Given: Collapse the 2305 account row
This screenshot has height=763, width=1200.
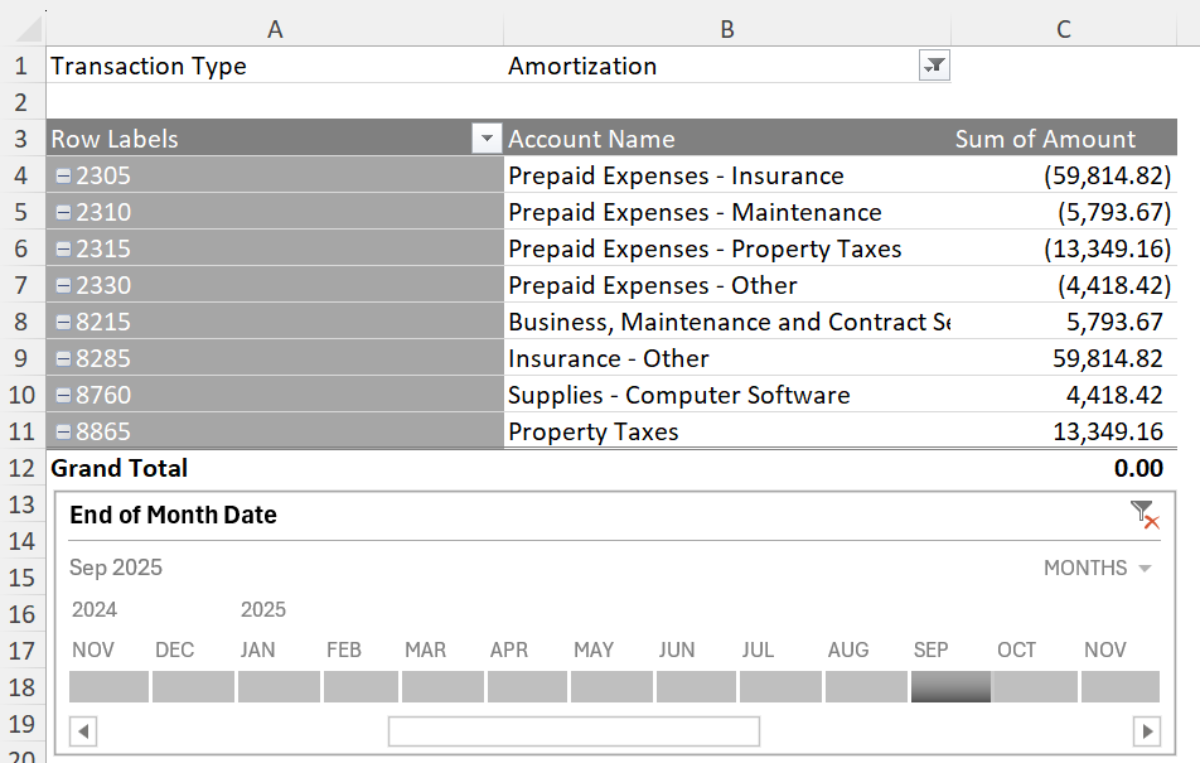Looking at the screenshot, I should pos(63,176).
